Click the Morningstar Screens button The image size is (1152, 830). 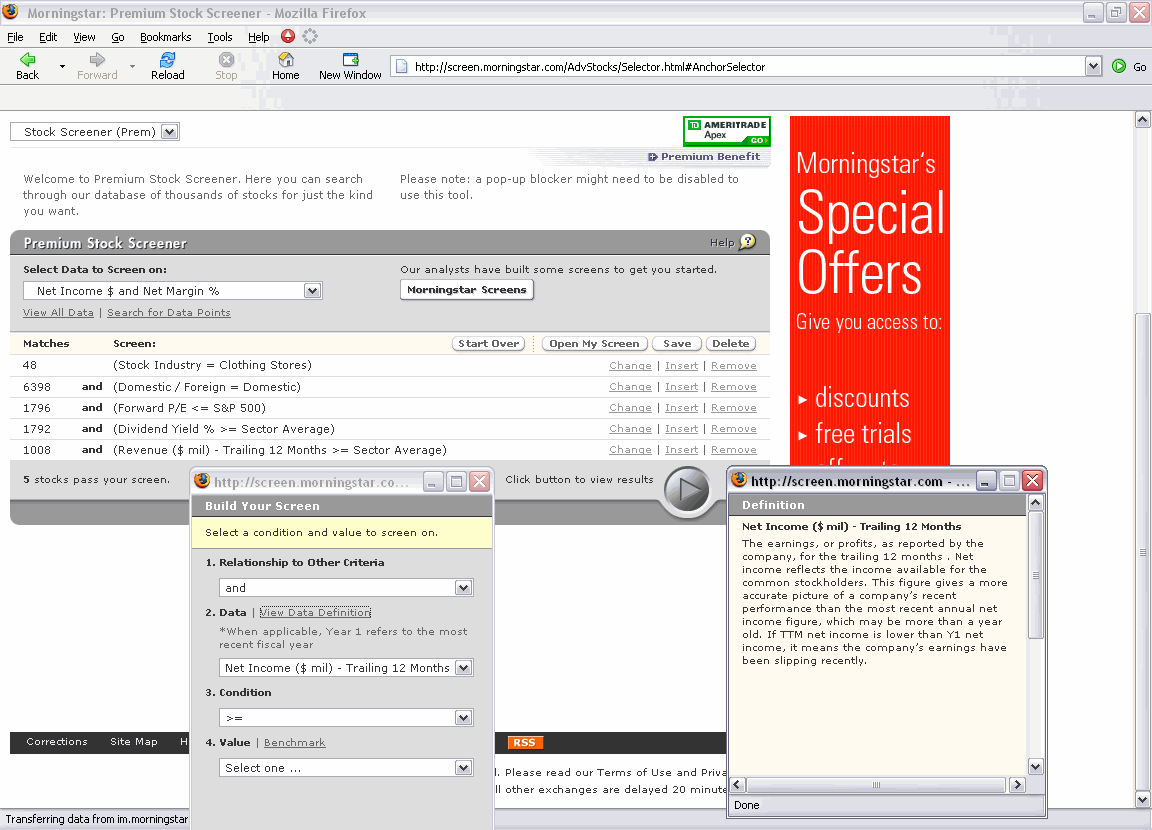(x=466, y=290)
